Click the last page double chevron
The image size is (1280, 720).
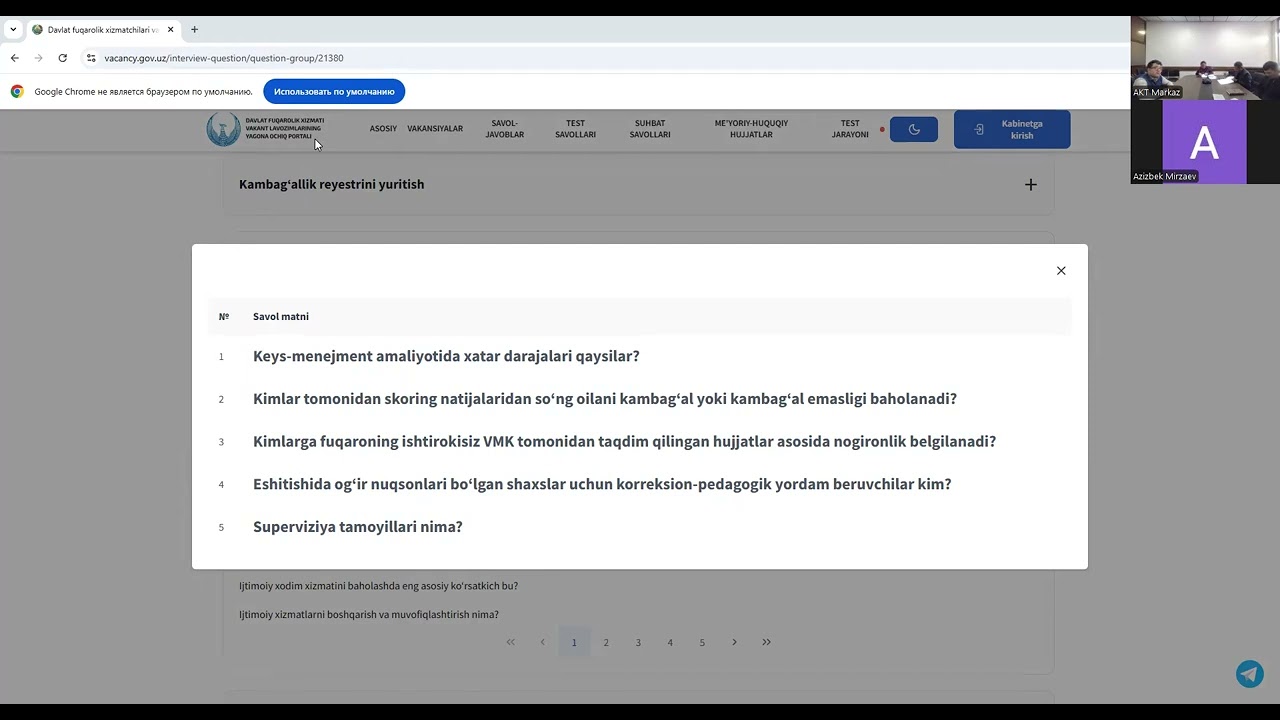click(x=767, y=642)
